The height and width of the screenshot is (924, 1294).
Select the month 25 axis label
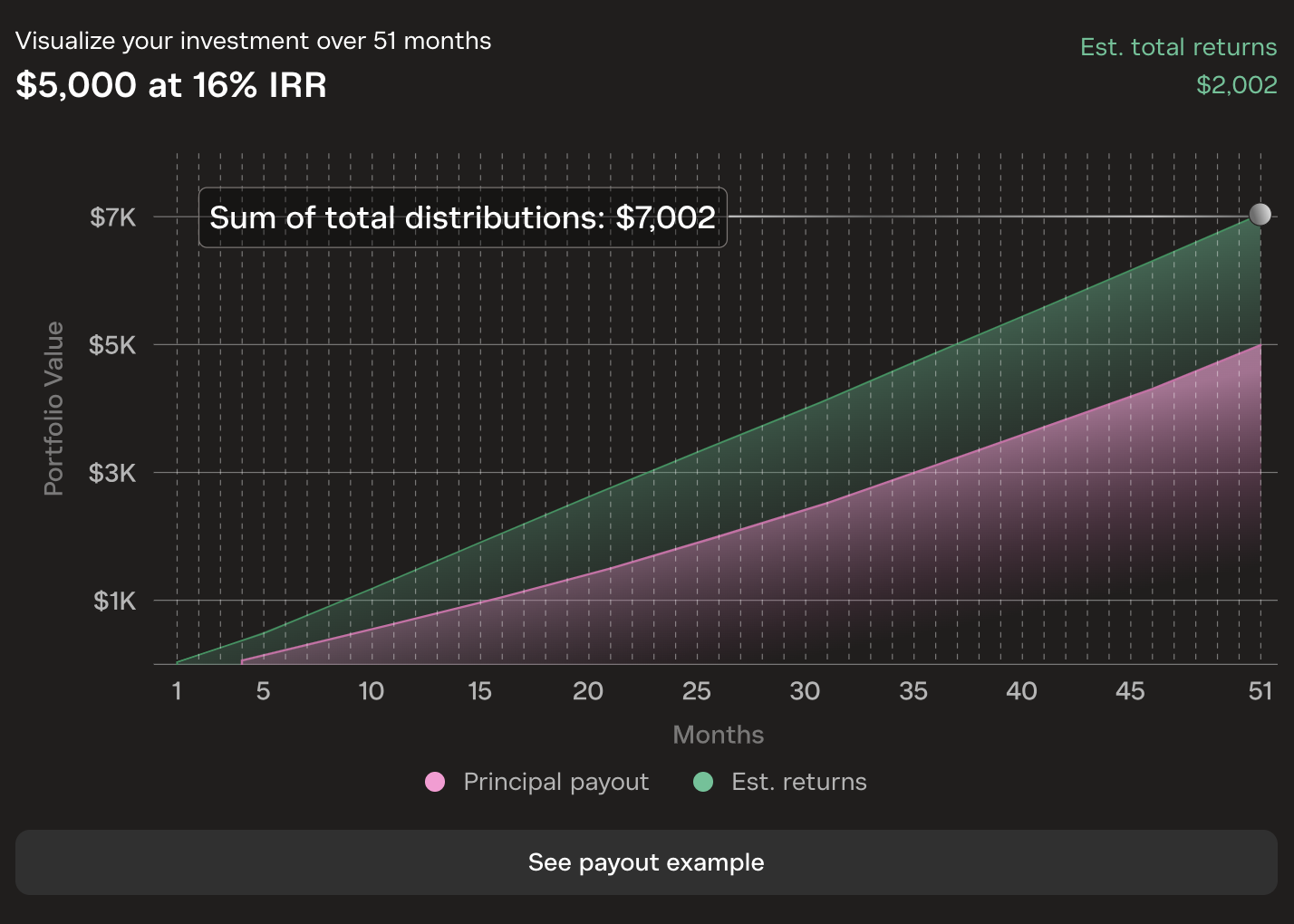click(x=696, y=691)
